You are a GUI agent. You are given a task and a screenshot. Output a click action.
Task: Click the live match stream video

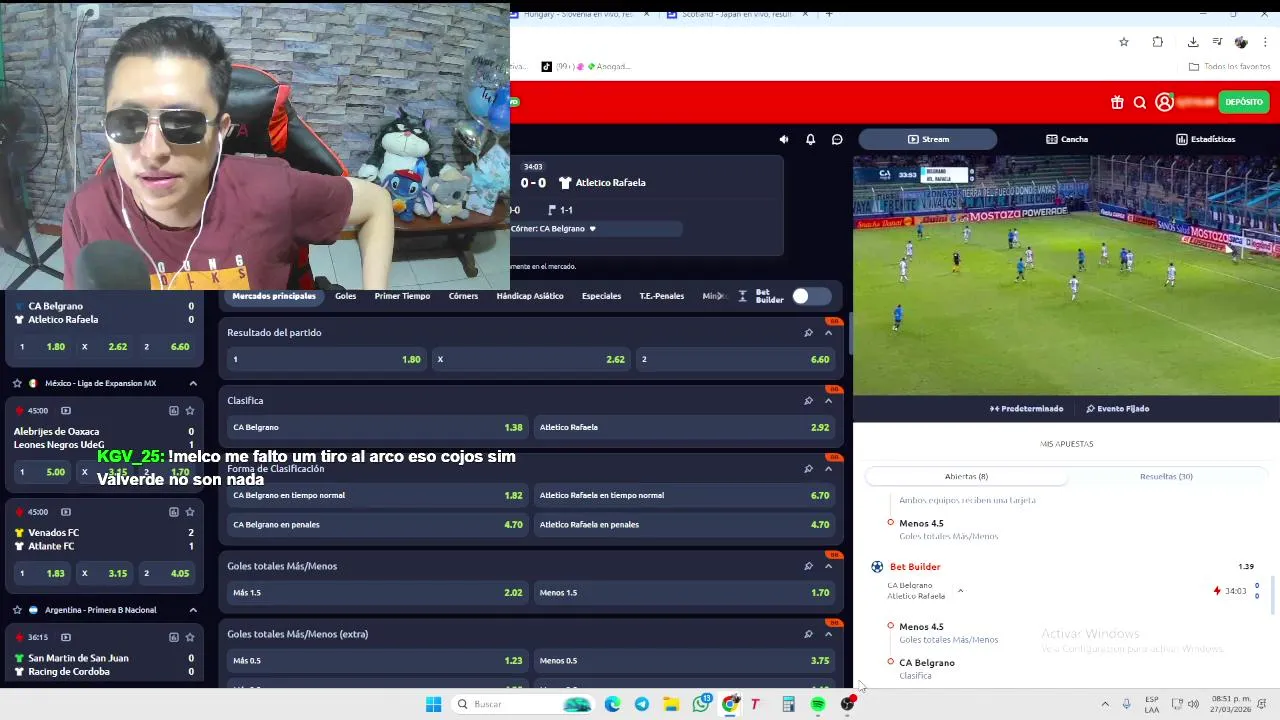tap(1066, 274)
